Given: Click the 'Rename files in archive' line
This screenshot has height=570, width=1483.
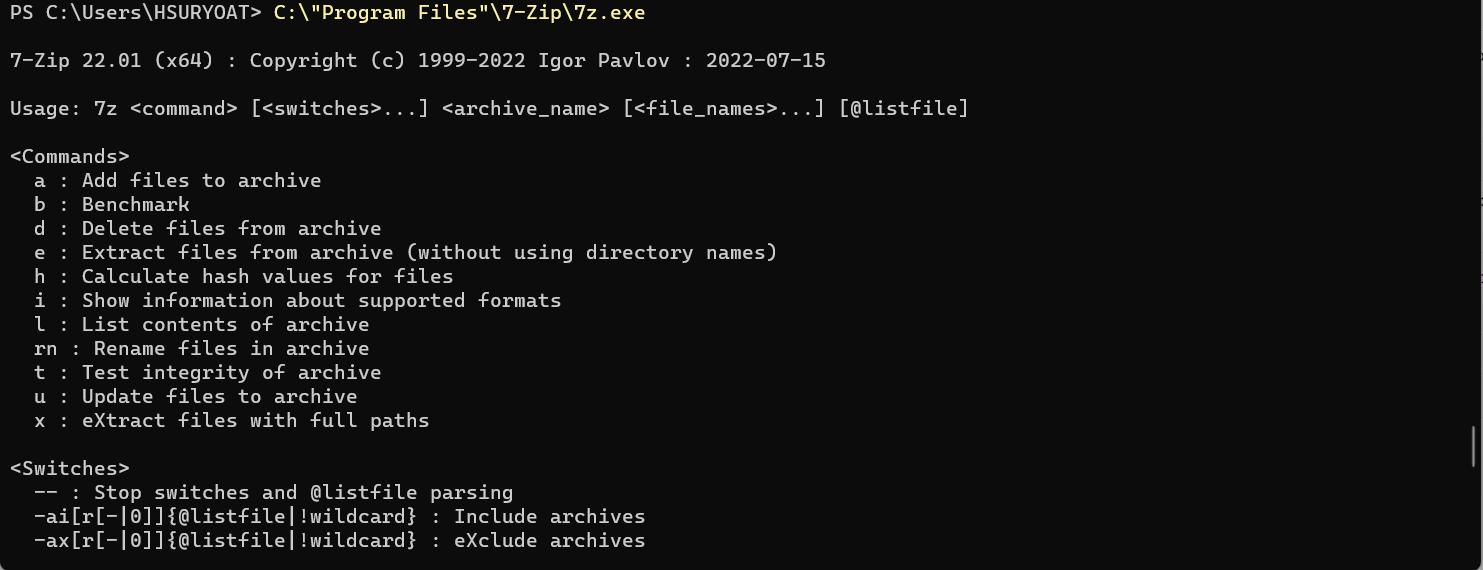Looking at the screenshot, I should coord(201,348).
